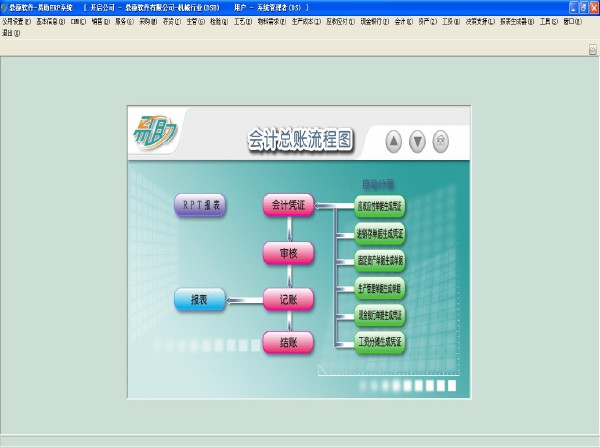Image resolution: width=600 pixels, height=447 pixels.
Task: Open 生产管理单据生成 green button
Action: [x=380, y=288]
